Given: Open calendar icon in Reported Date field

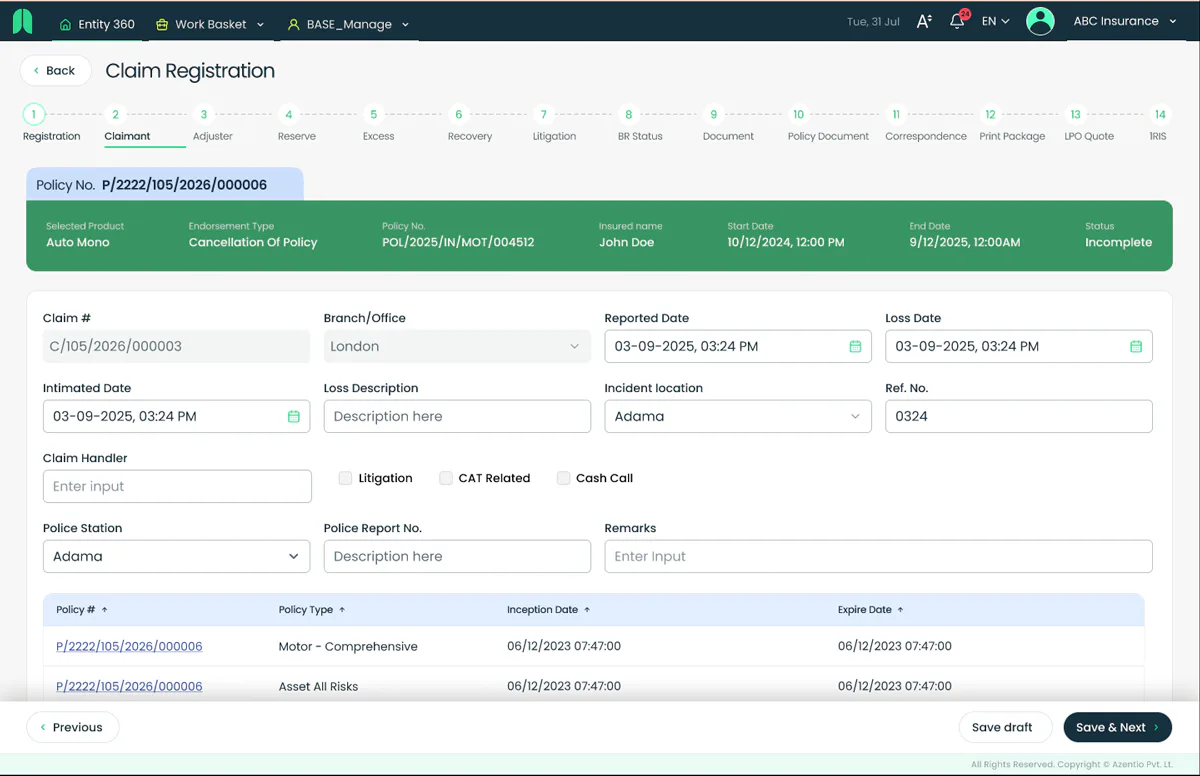Looking at the screenshot, I should click(x=855, y=346).
